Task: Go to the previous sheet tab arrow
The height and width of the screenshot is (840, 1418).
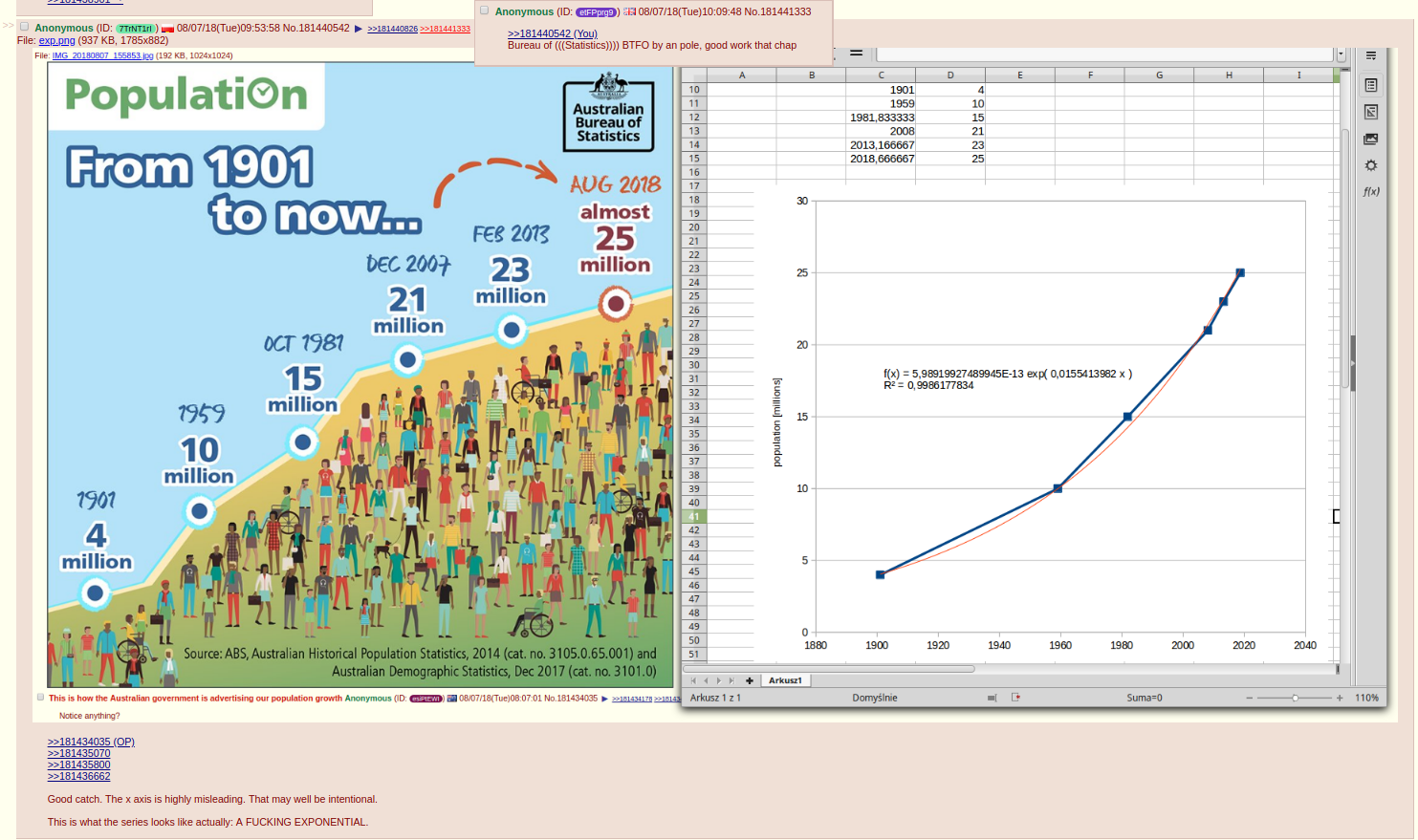Action: click(706, 680)
